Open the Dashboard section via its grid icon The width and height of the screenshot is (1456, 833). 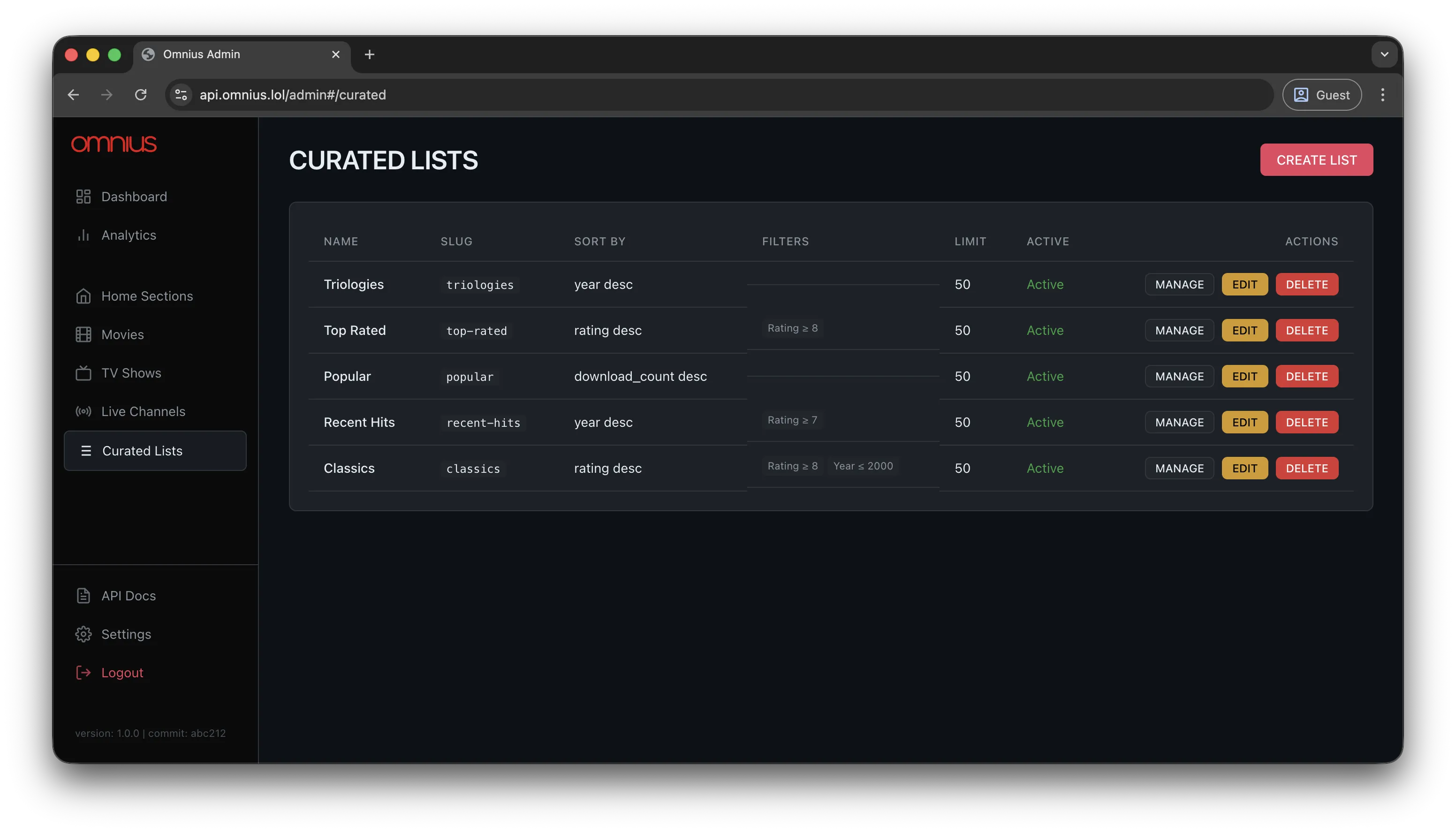(x=83, y=196)
